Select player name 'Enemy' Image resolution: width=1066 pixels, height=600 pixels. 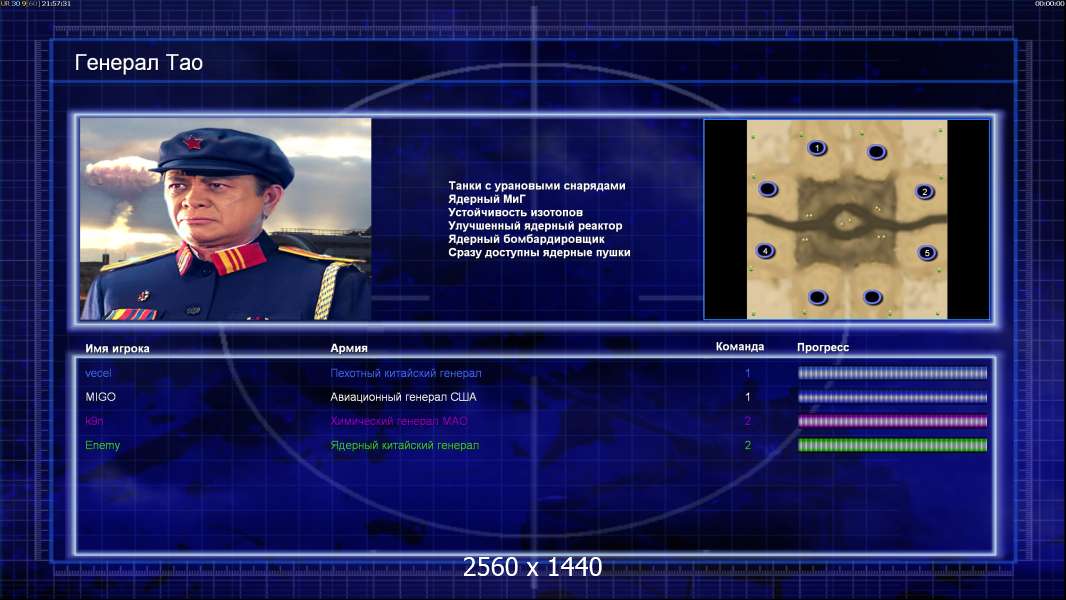coord(103,445)
